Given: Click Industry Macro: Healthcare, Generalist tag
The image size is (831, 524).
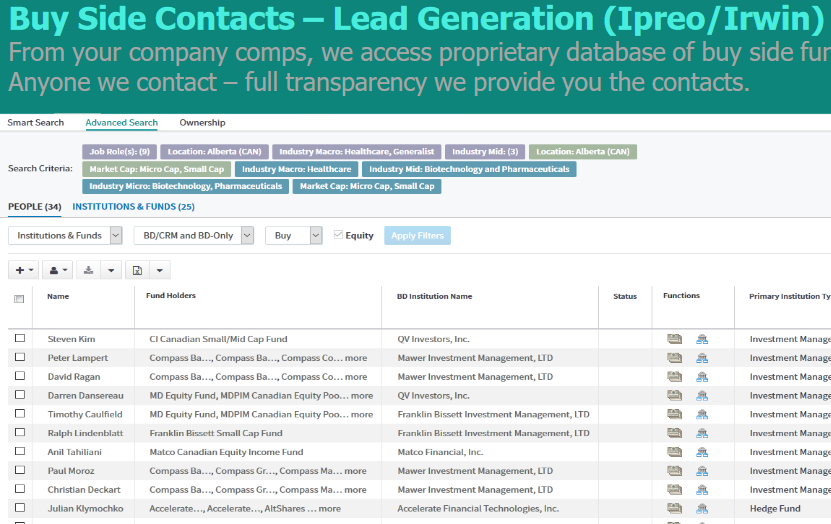Looking at the screenshot, I should coord(357,152).
